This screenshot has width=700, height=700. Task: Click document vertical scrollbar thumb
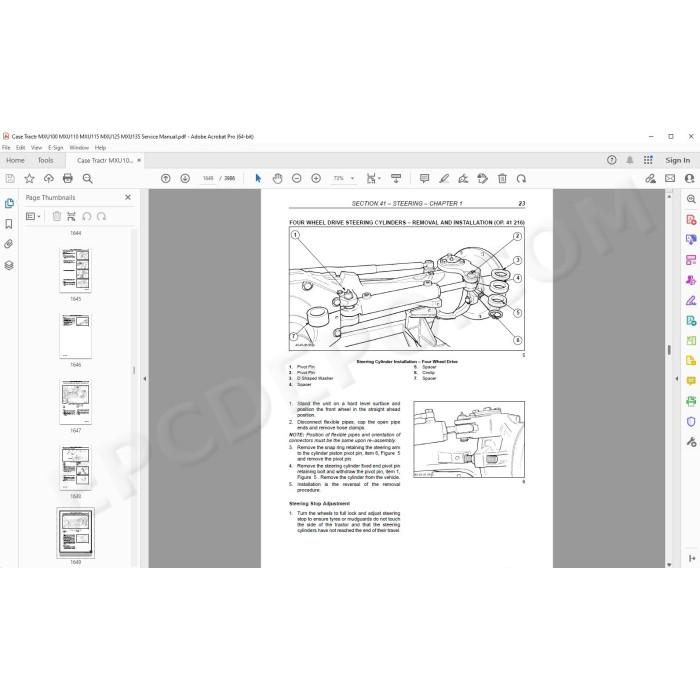pyautogui.click(x=669, y=350)
